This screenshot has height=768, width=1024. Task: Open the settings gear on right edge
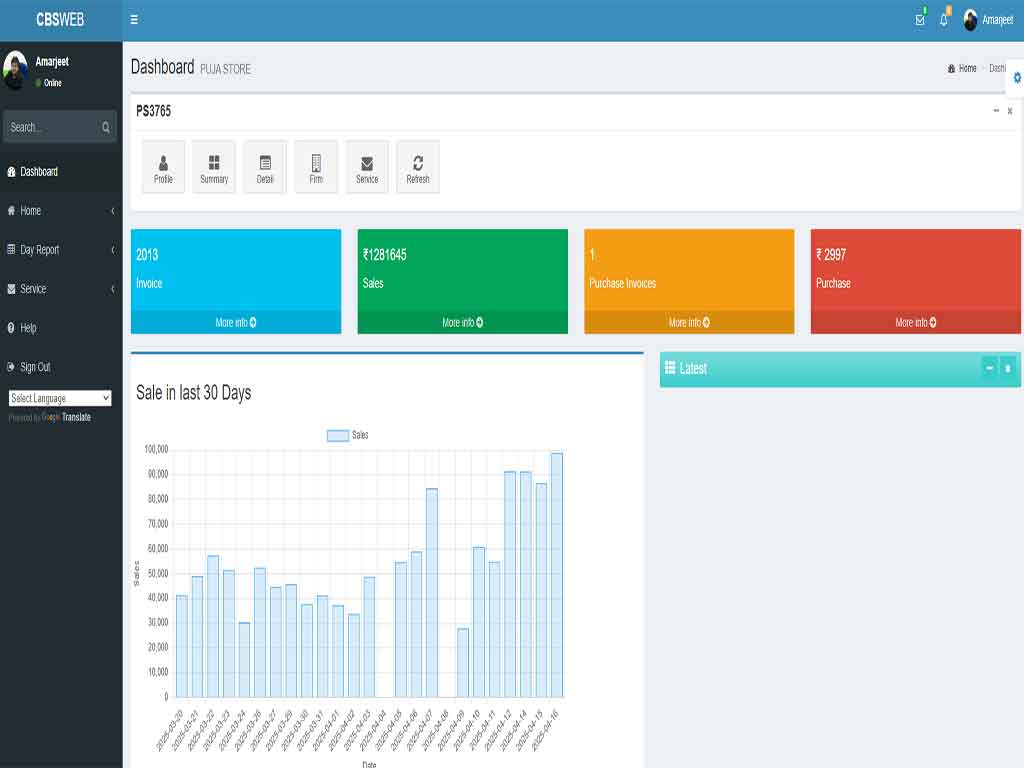tap(1017, 77)
